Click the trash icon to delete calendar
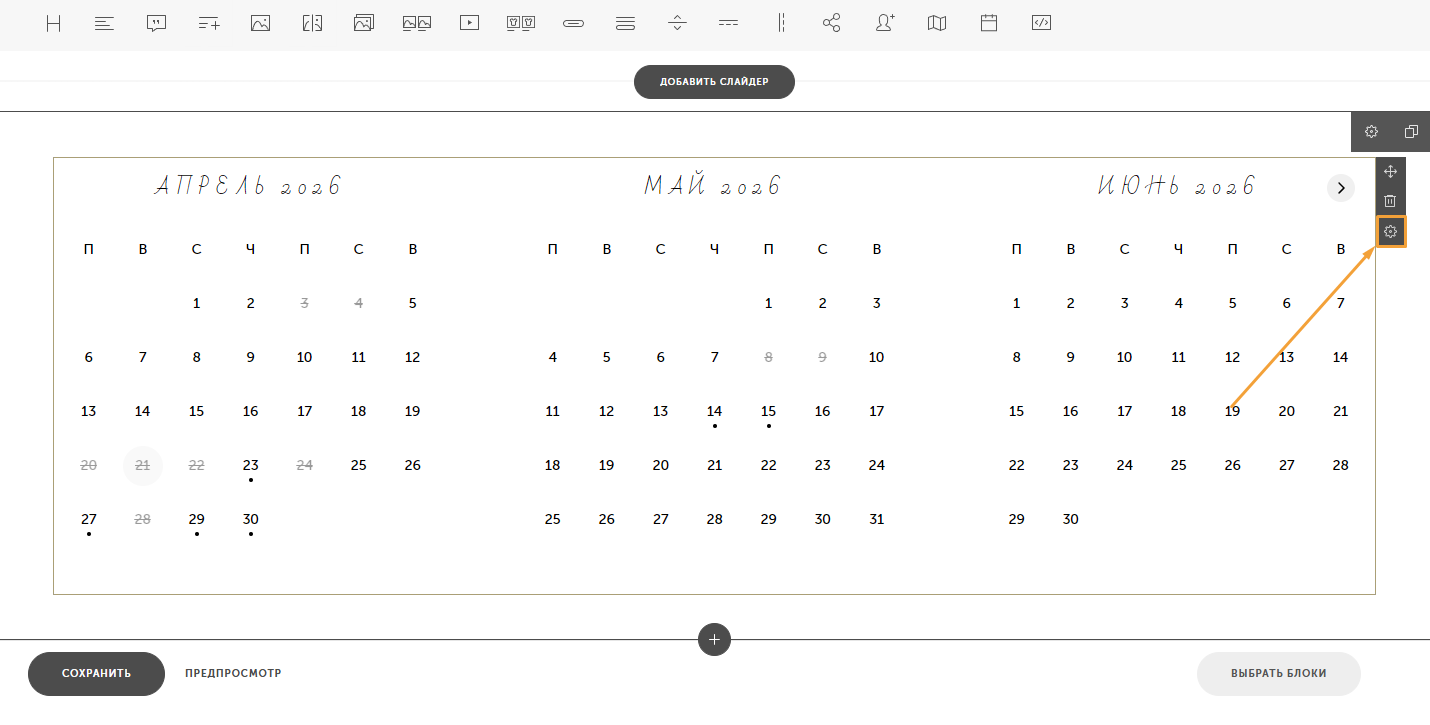 [1390, 201]
